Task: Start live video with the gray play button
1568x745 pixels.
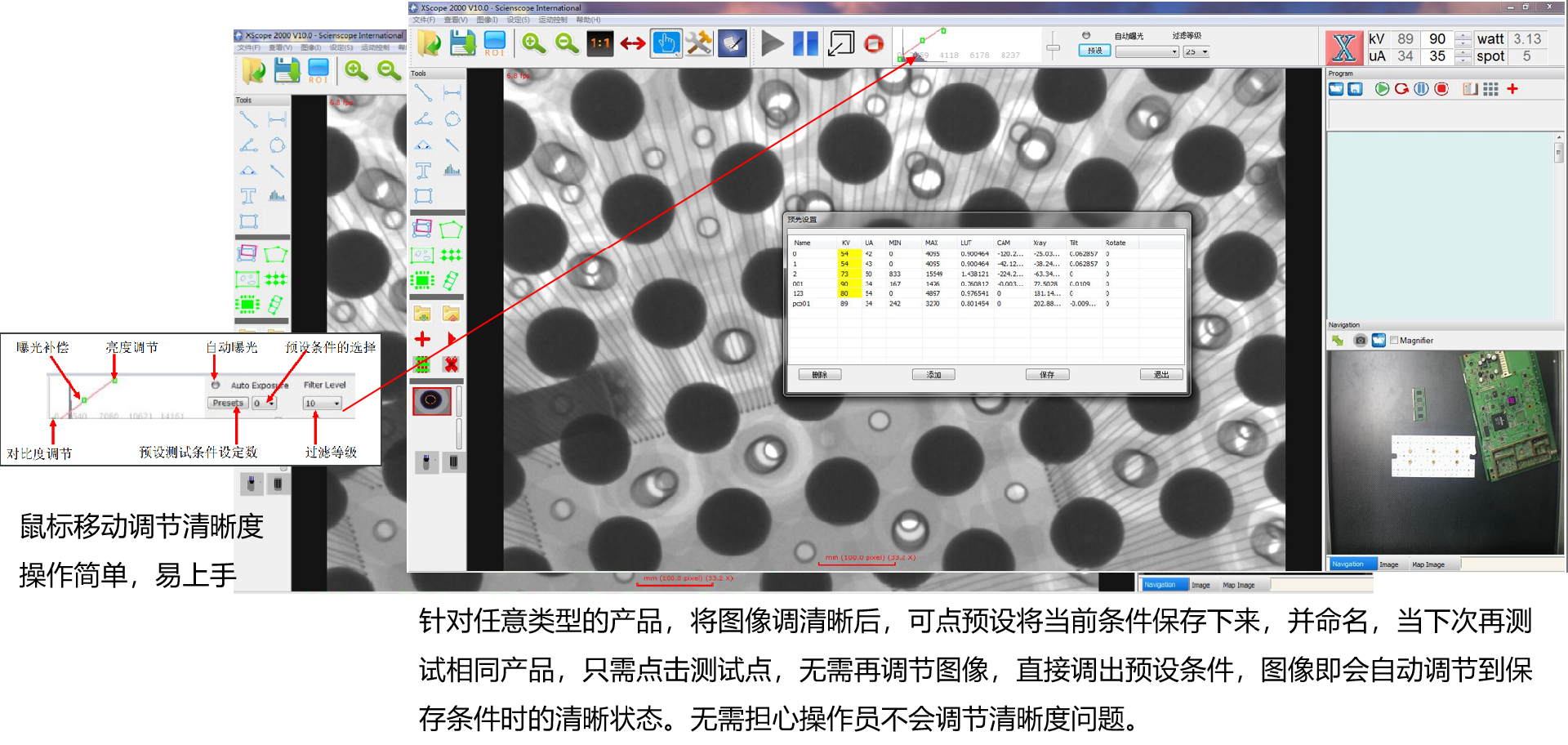Action: (772, 43)
